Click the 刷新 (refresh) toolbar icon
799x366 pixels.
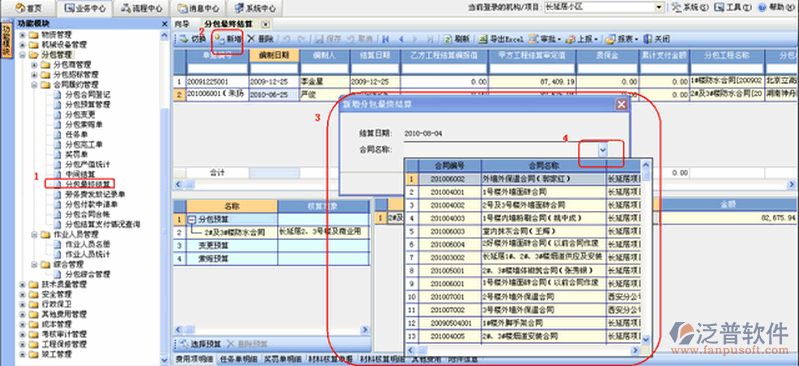pyautogui.click(x=447, y=39)
